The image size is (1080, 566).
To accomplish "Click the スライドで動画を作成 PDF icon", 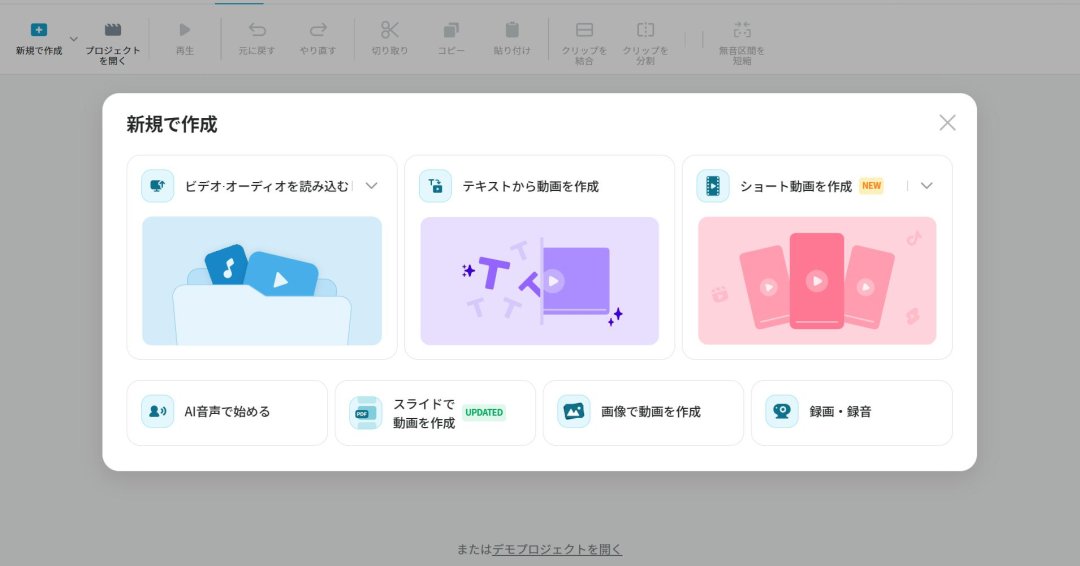I will pyautogui.click(x=365, y=412).
